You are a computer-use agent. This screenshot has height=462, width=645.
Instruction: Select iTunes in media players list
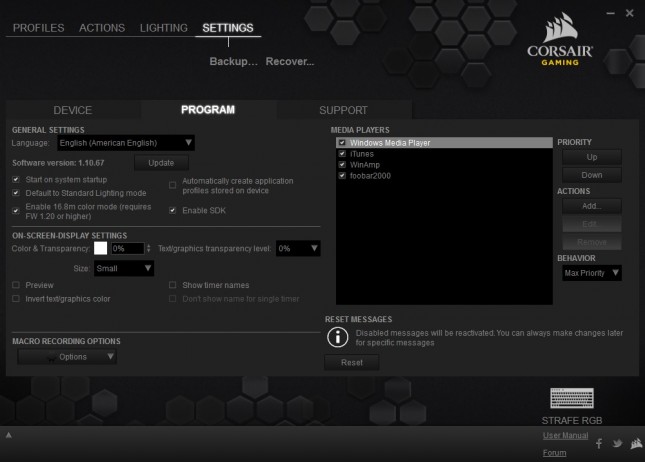444,153
